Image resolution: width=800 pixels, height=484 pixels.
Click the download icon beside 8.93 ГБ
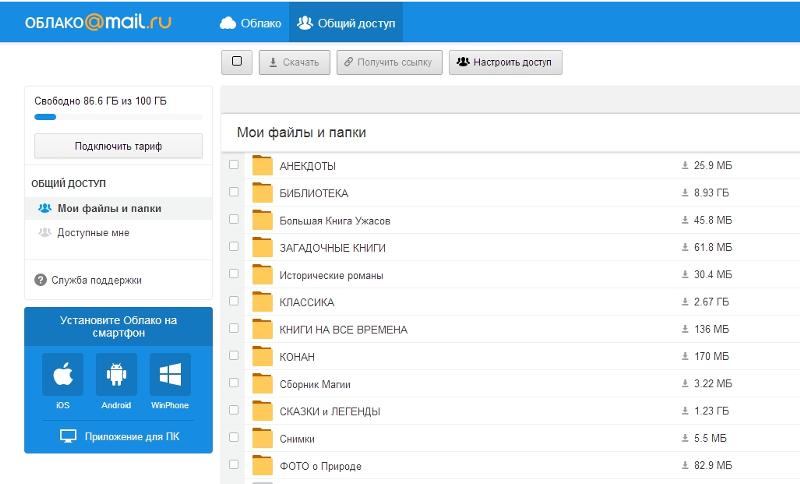pyautogui.click(x=685, y=192)
